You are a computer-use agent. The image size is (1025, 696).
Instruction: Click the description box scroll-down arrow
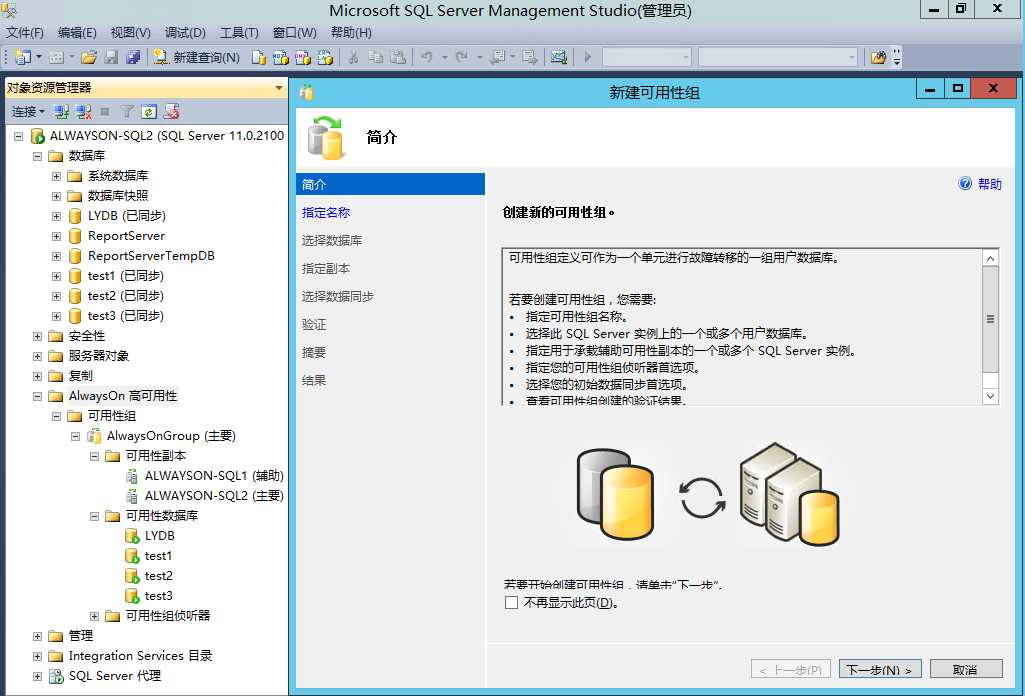[990, 396]
